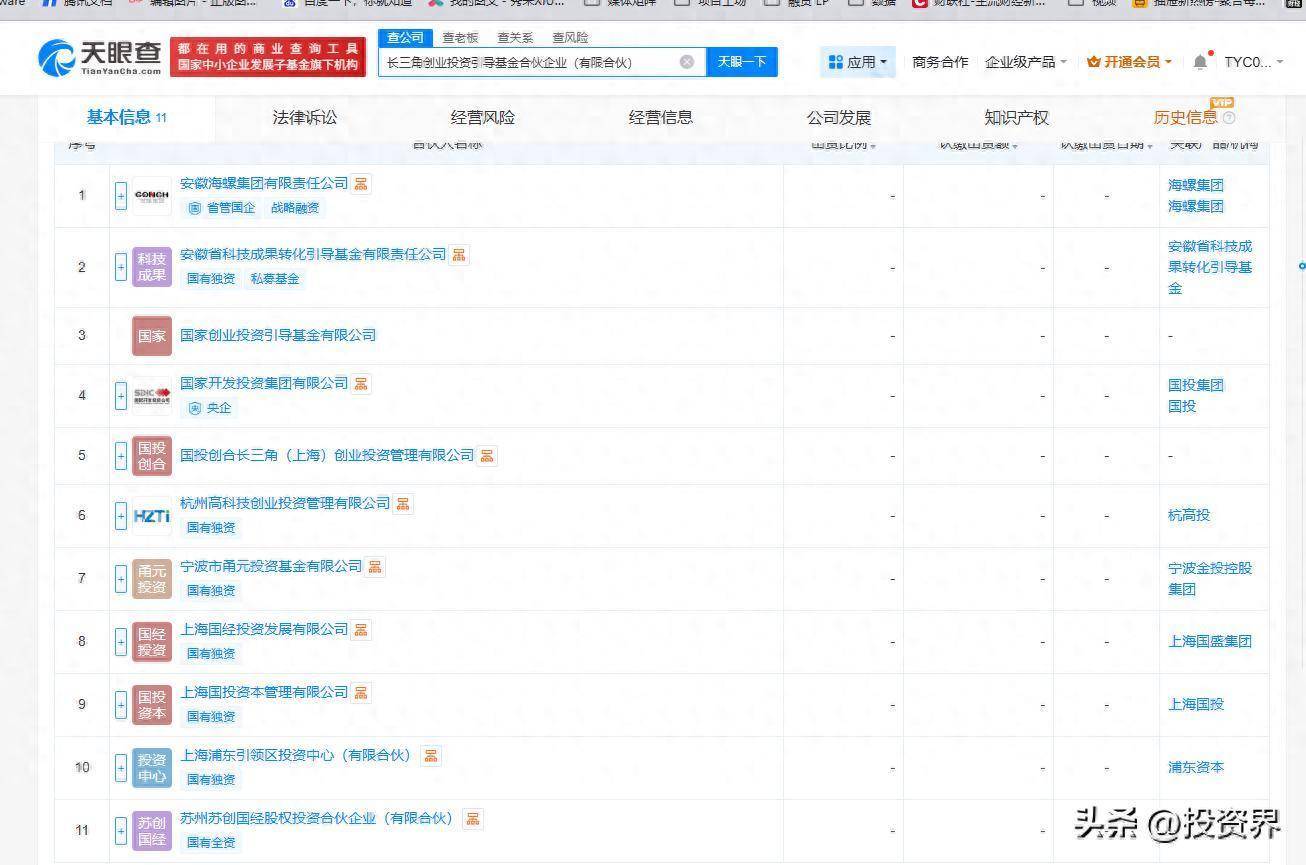
Task: Open 国家创业投资引导基金有限公司 link
Action: pyautogui.click(x=278, y=335)
